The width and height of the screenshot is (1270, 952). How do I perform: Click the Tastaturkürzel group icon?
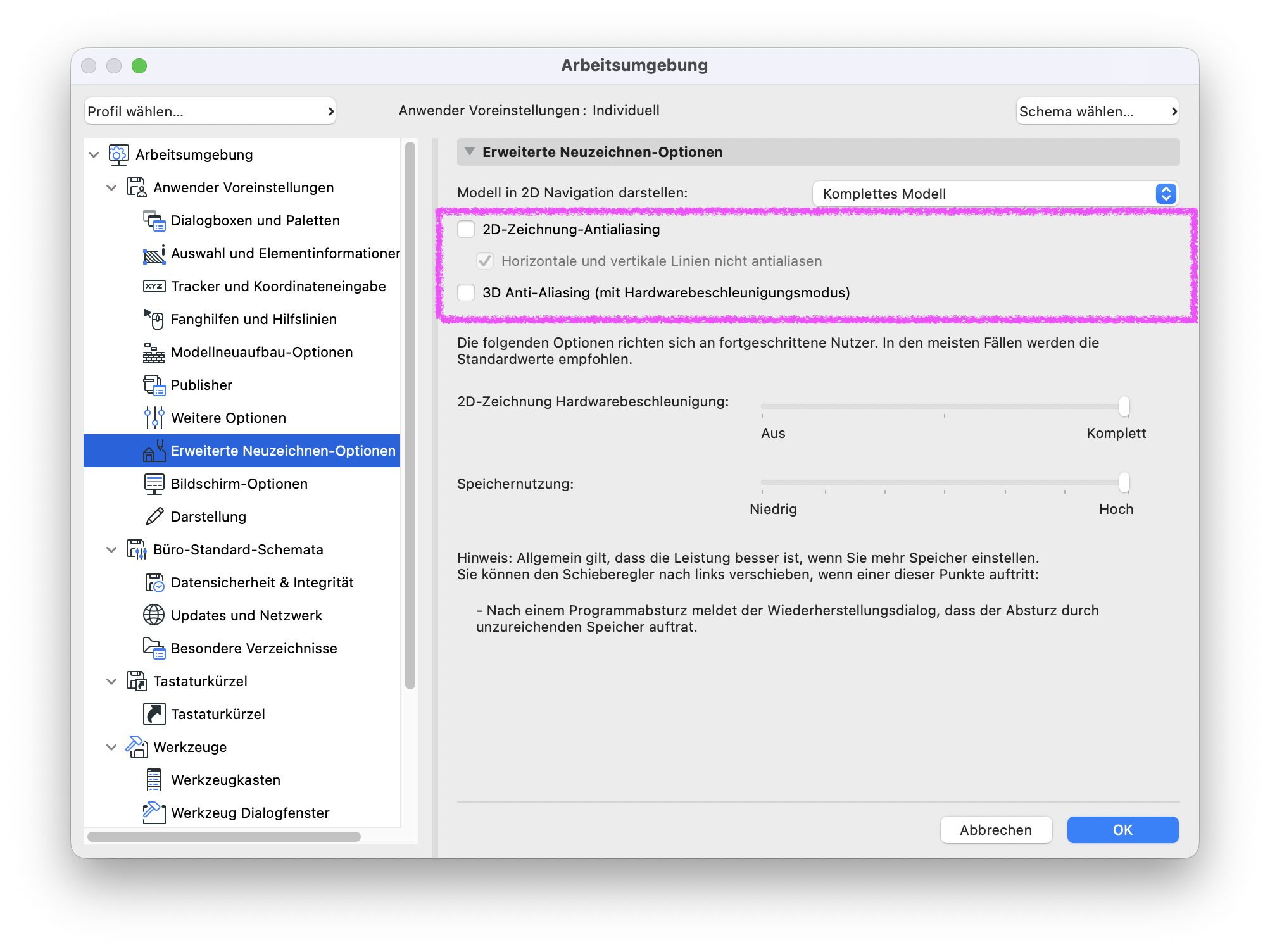pyautogui.click(x=136, y=681)
